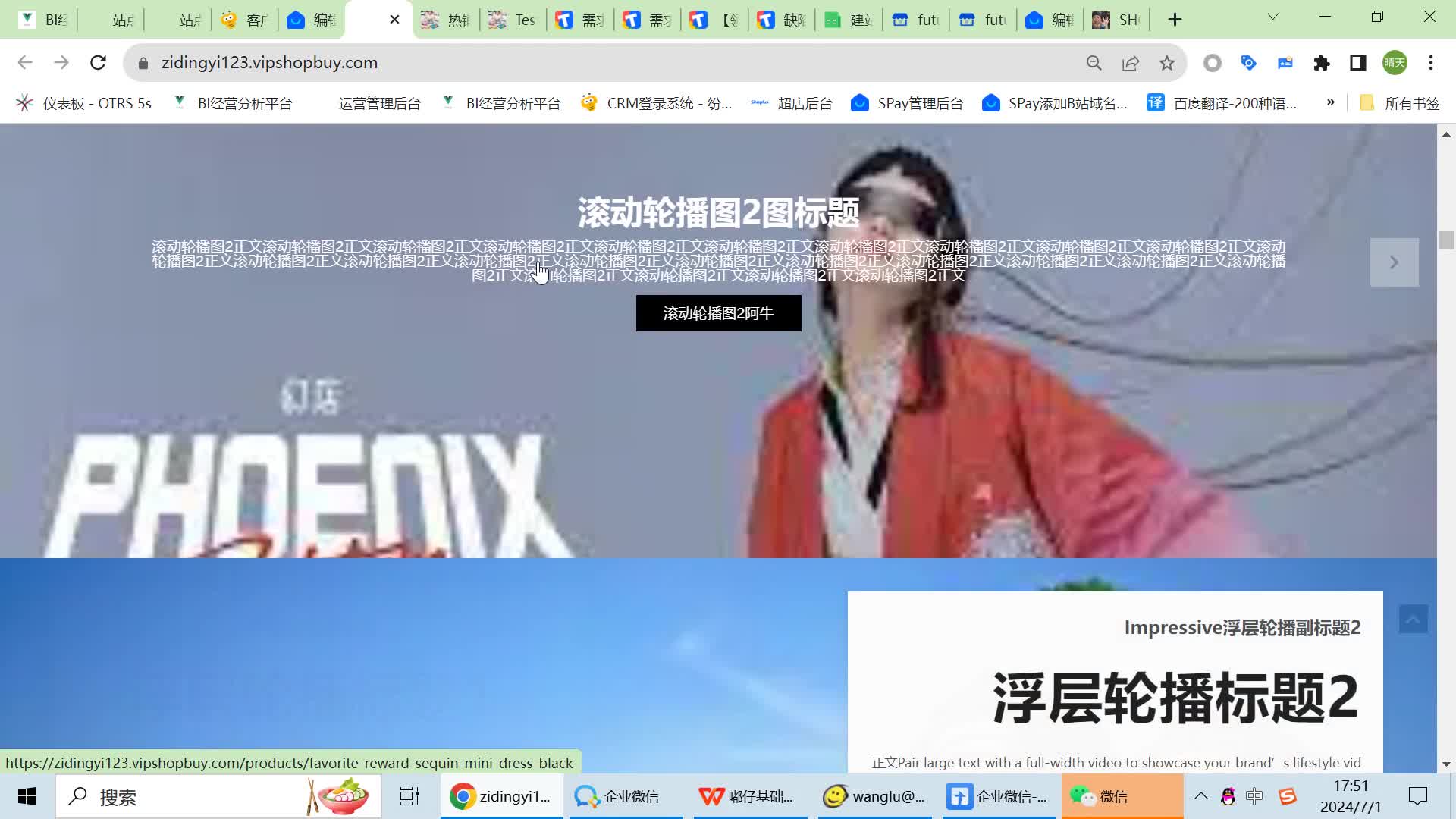Bookmark this page with star icon

[1167, 63]
